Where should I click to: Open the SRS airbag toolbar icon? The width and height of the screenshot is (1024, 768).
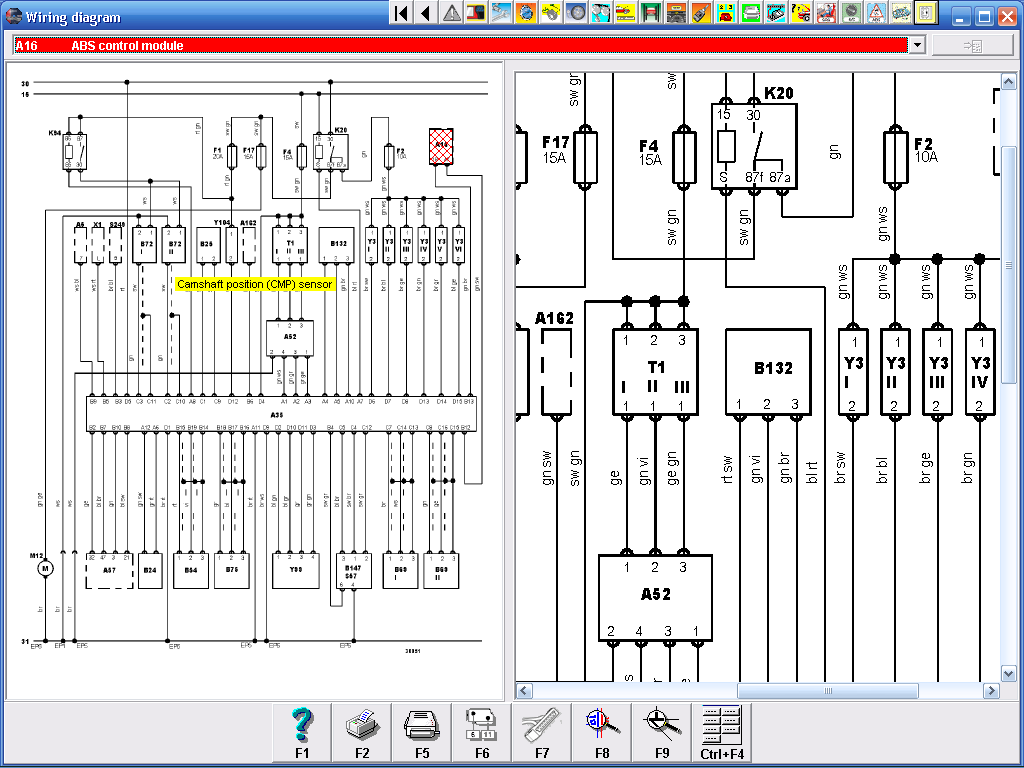[827, 13]
